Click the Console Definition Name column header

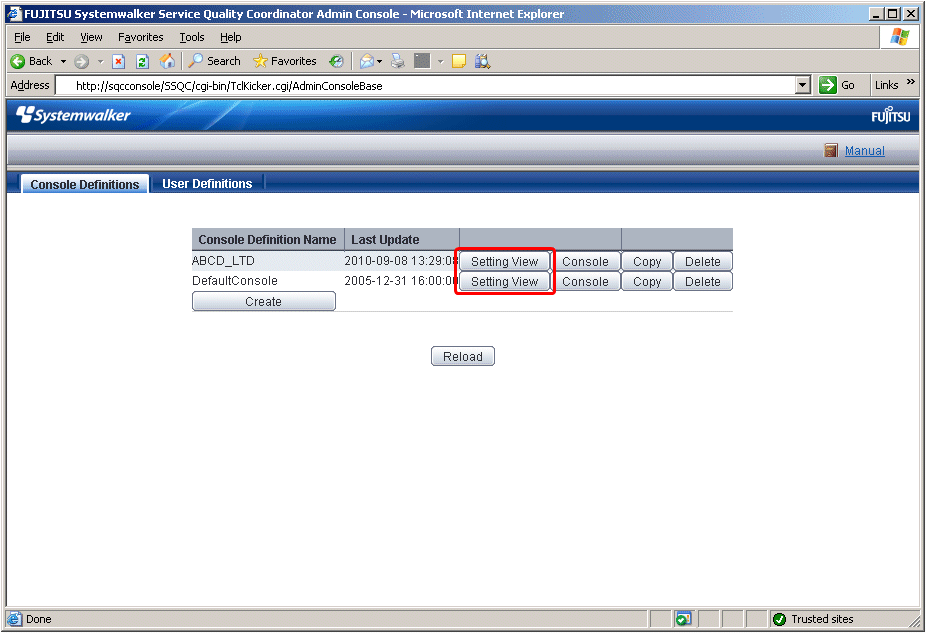(268, 240)
